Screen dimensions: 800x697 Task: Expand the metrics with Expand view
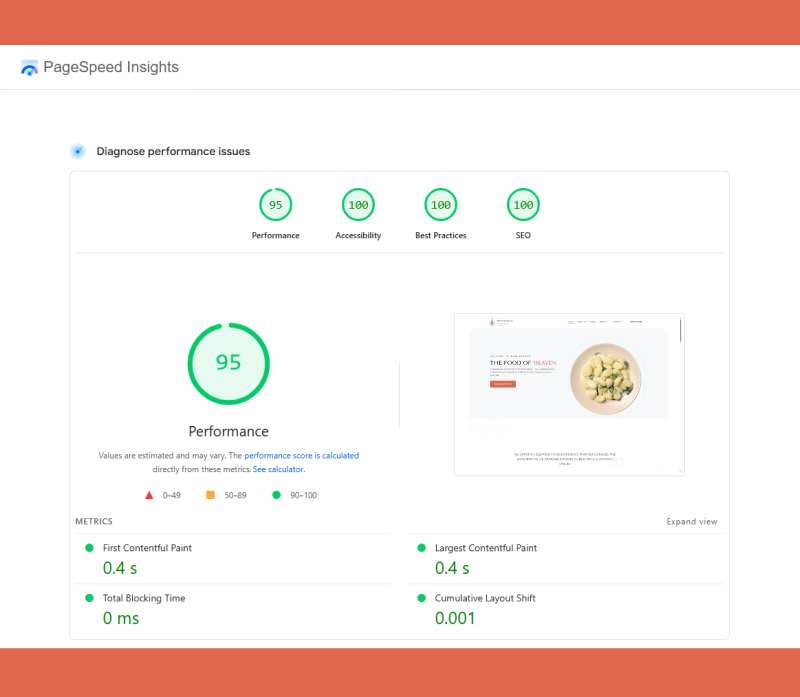691,522
